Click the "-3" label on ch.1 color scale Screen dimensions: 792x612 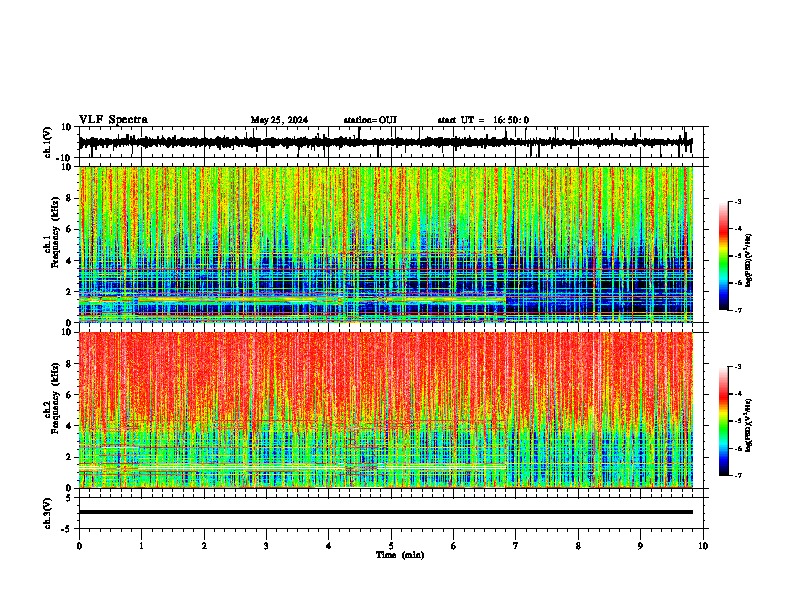pos(738,201)
